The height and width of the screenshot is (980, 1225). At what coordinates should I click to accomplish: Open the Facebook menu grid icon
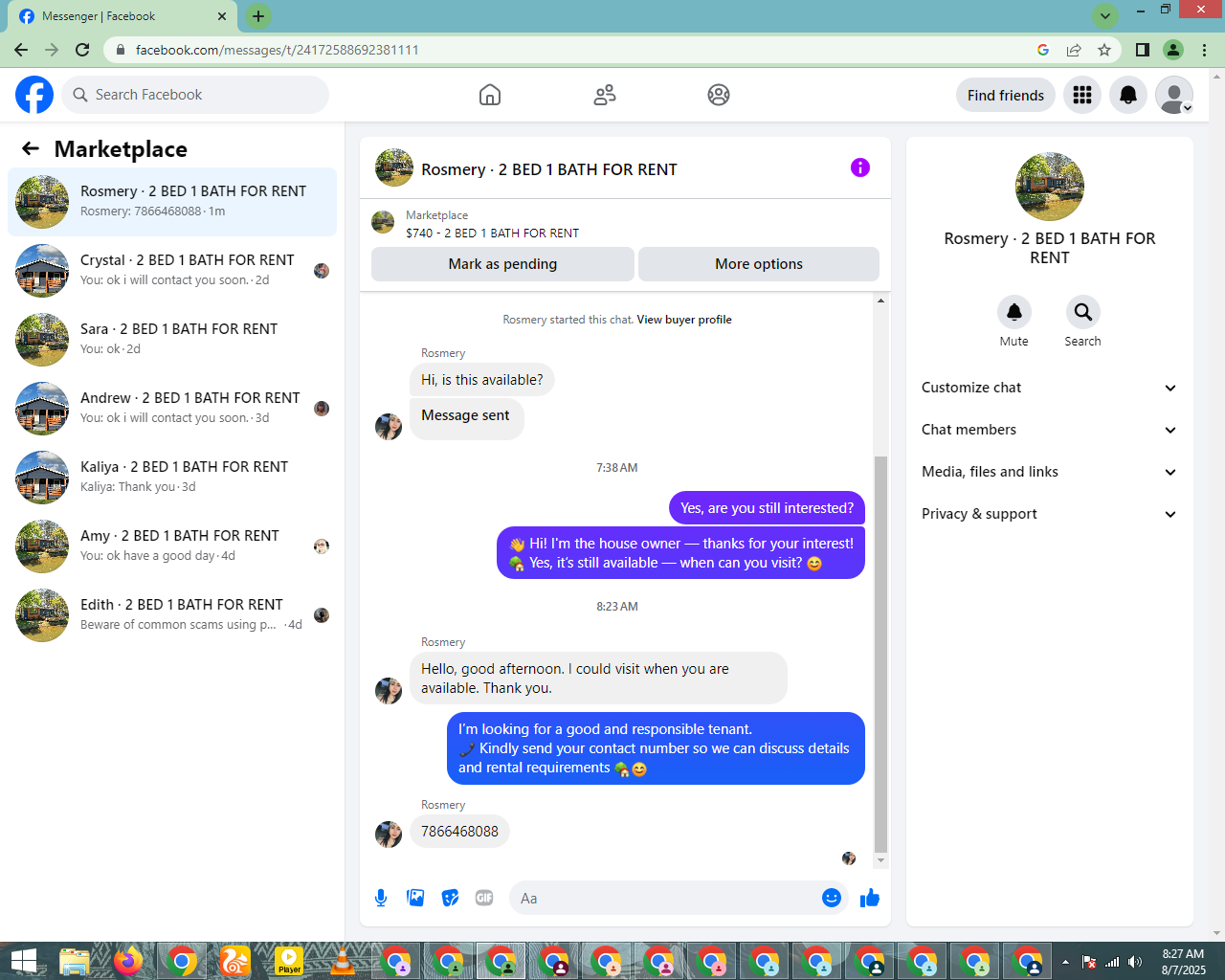pos(1082,95)
